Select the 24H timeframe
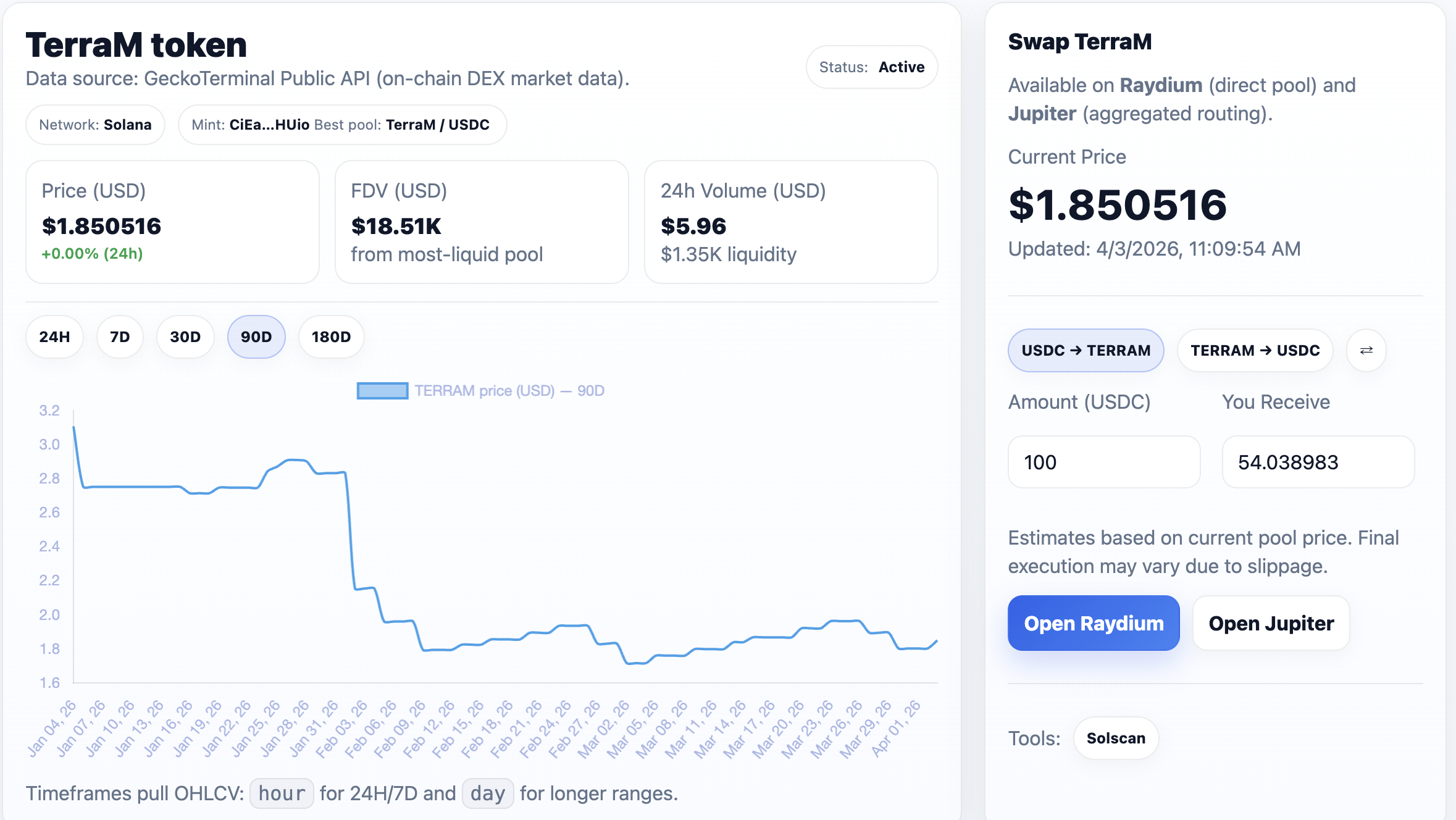 (54, 337)
